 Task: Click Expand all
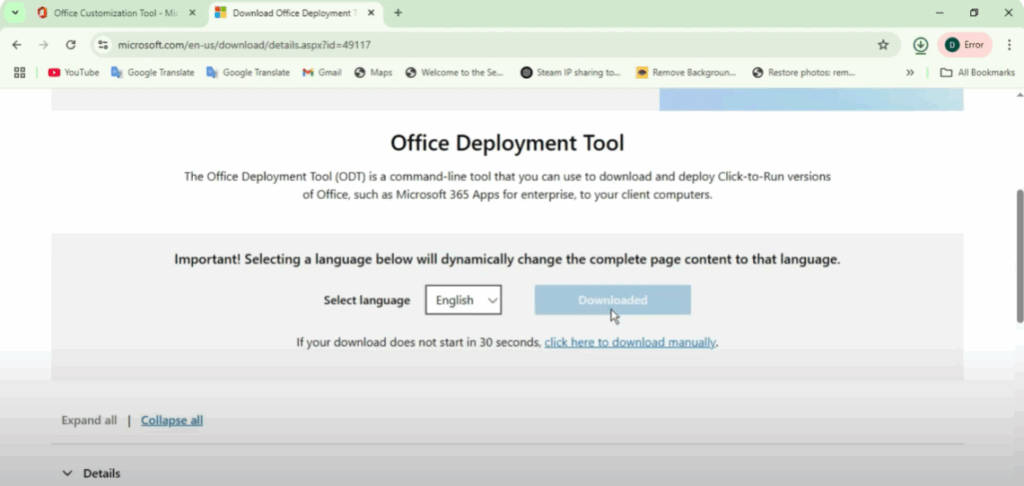[x=89, y=421]
